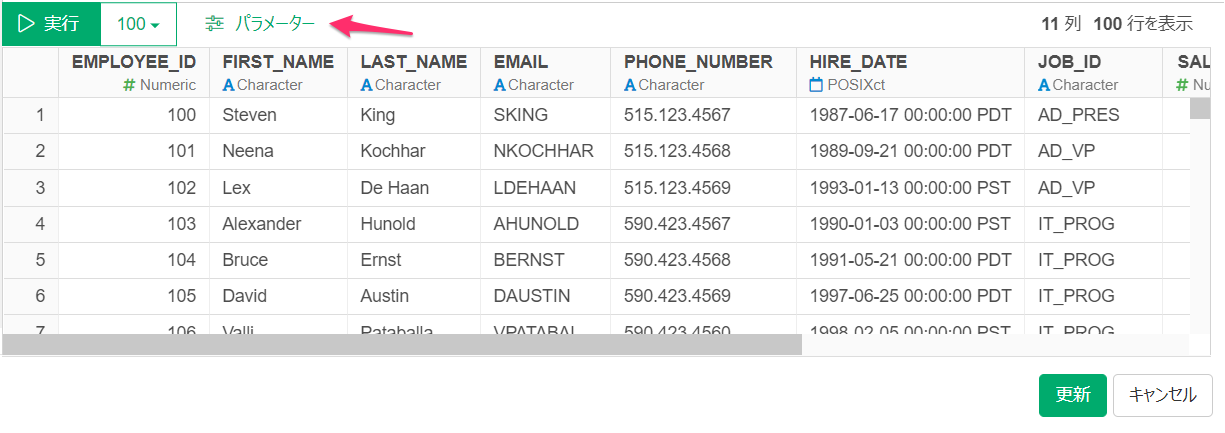Click the parameter sliders icon

[215, 24]
